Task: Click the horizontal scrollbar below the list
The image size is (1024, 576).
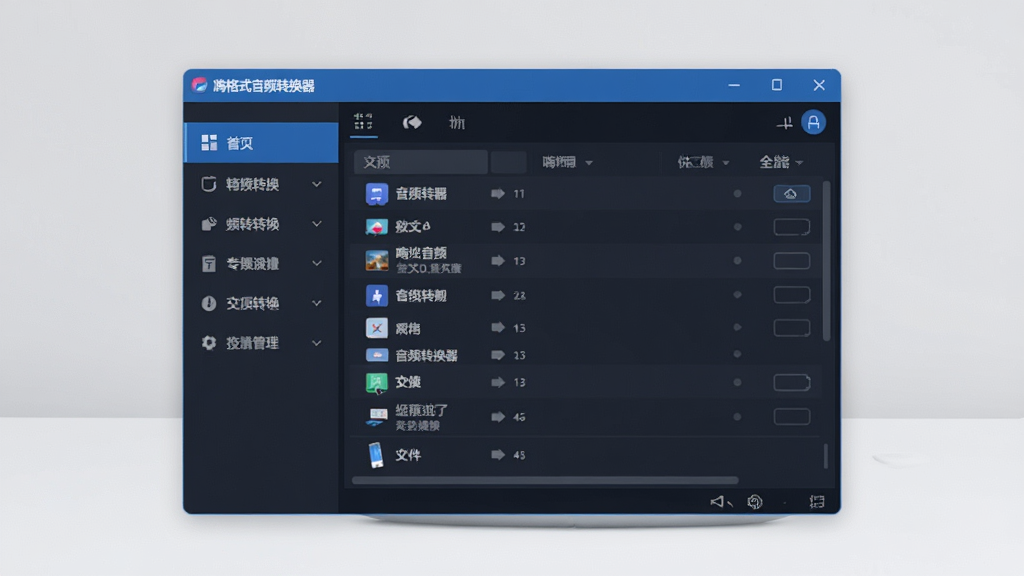Action: point(545,481)
